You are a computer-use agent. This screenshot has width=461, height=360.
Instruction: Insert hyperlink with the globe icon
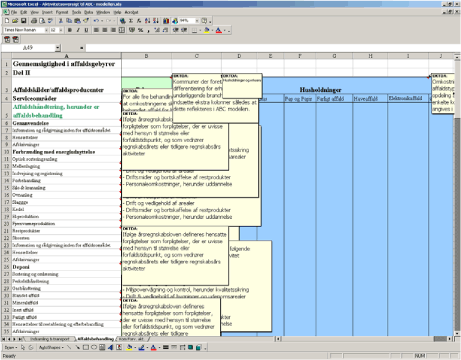click(x=123, y=21)
